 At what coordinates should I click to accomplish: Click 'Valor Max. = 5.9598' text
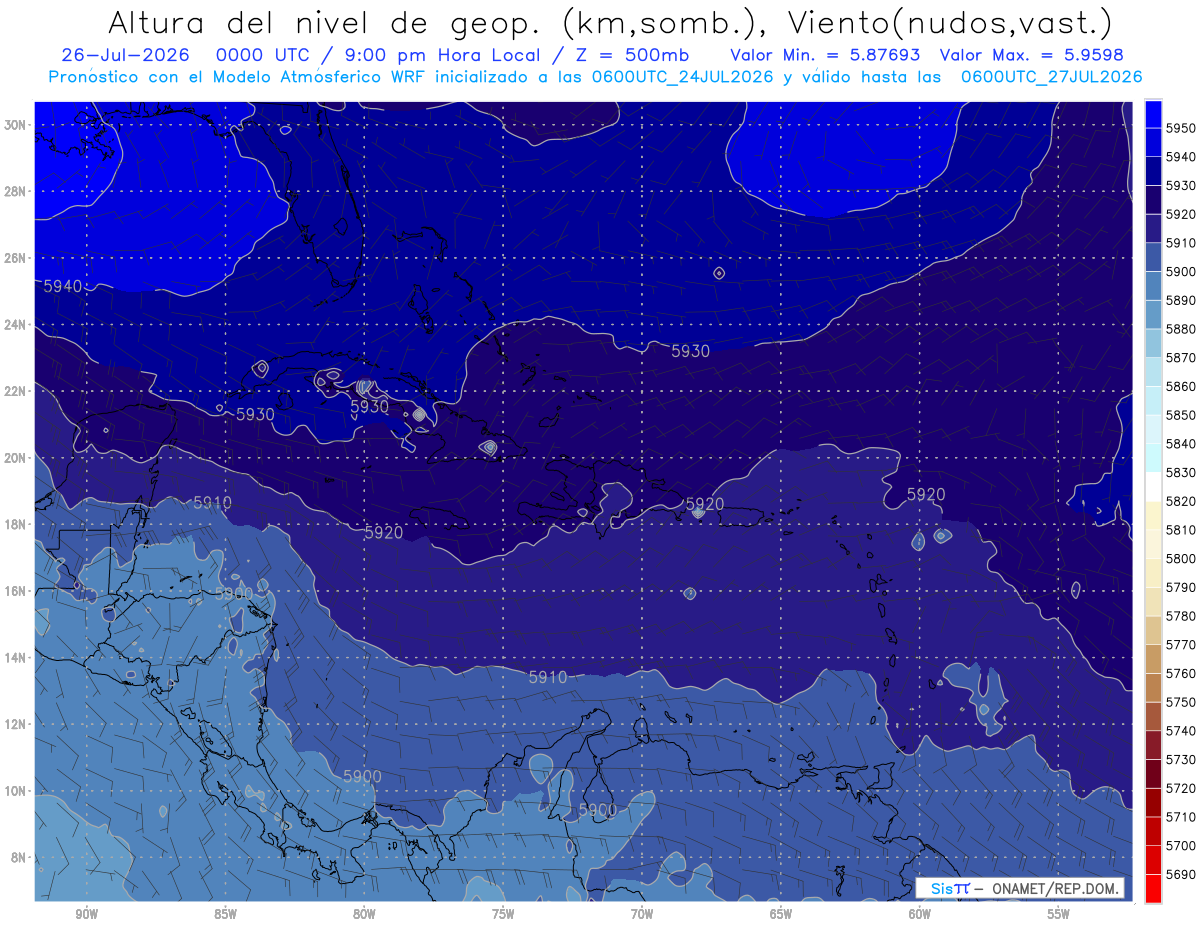click(1034, 55)
